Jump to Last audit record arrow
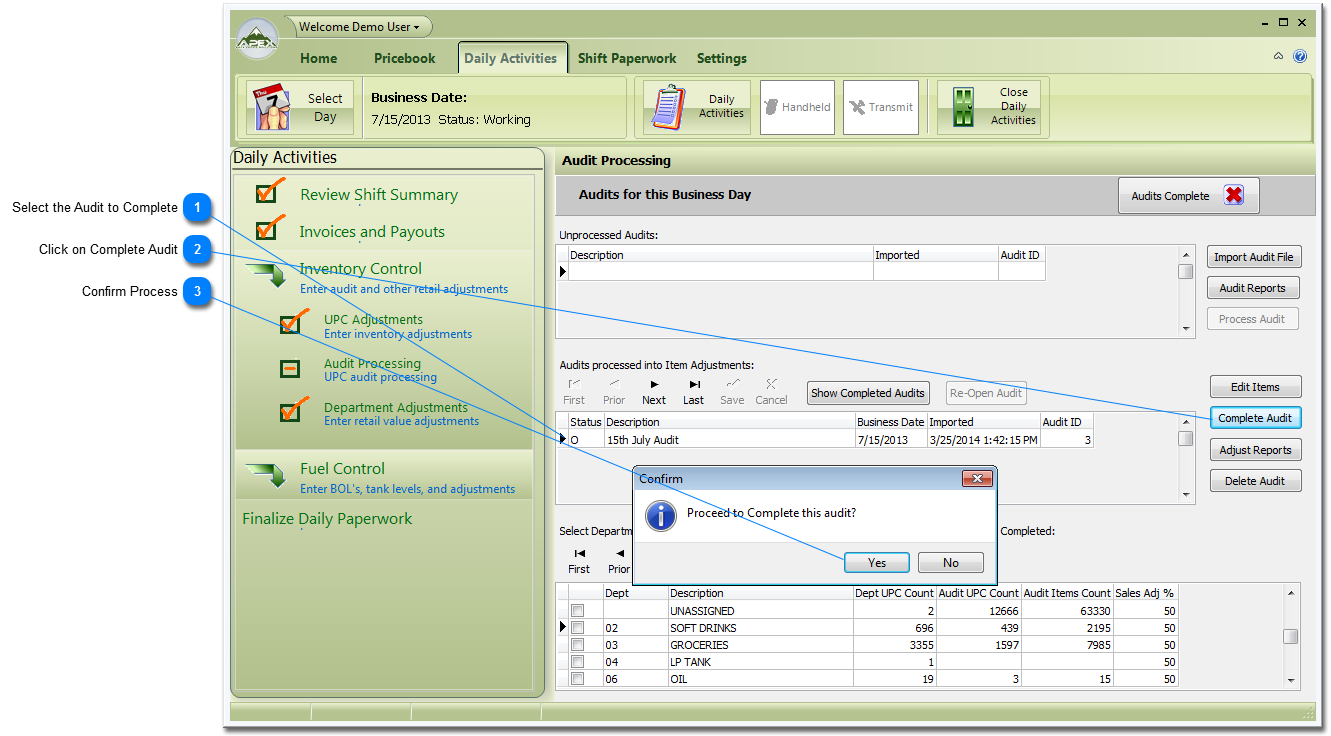 (694, 384)
